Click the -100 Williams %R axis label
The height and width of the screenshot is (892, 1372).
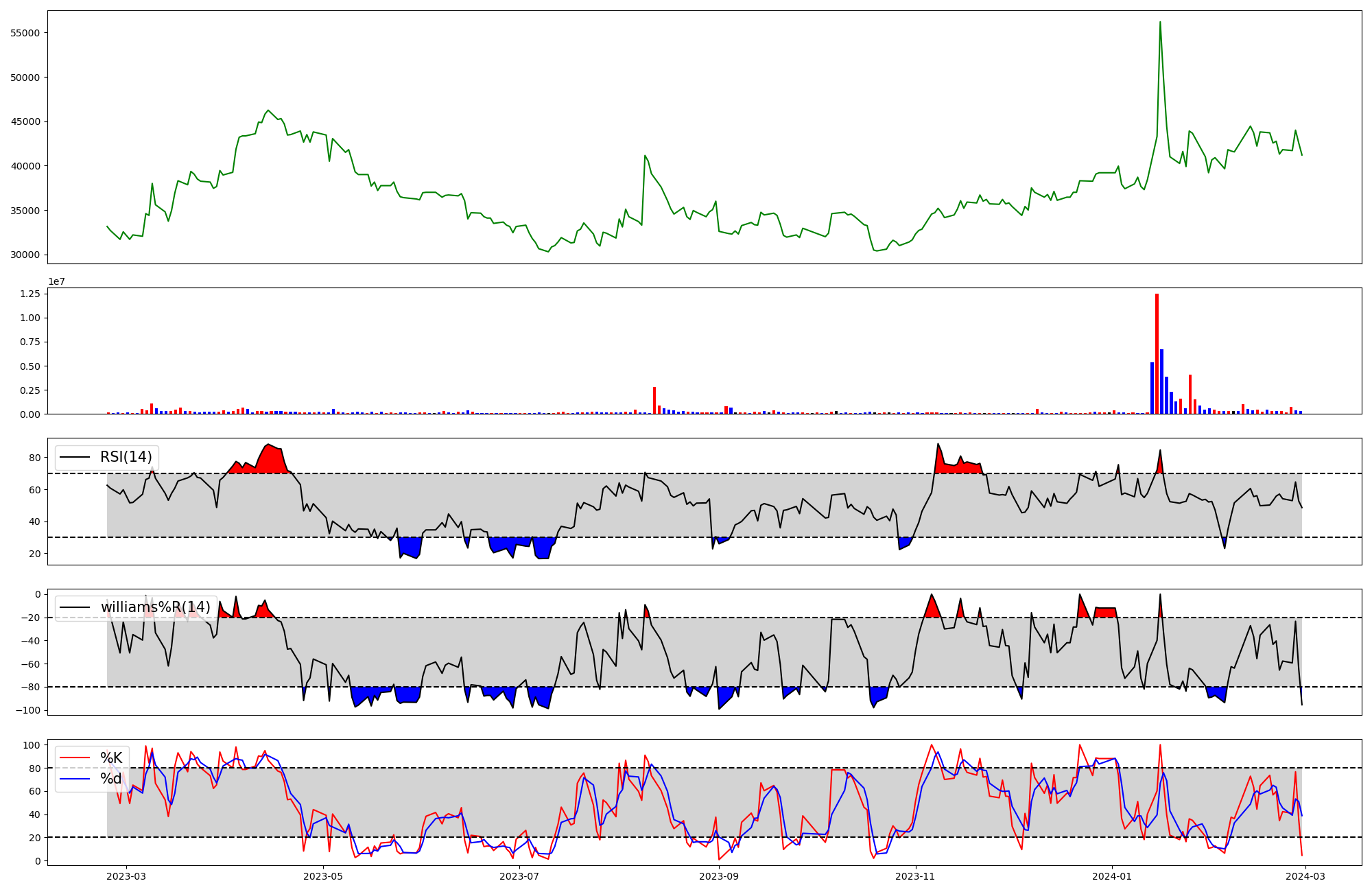pos(27,710)
